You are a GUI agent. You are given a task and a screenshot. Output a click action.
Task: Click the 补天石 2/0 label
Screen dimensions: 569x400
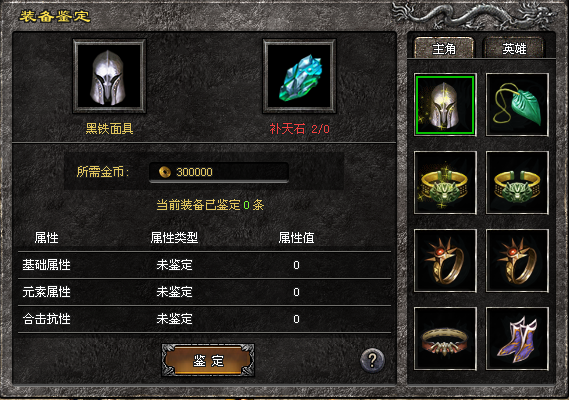[x=299, y=129]
